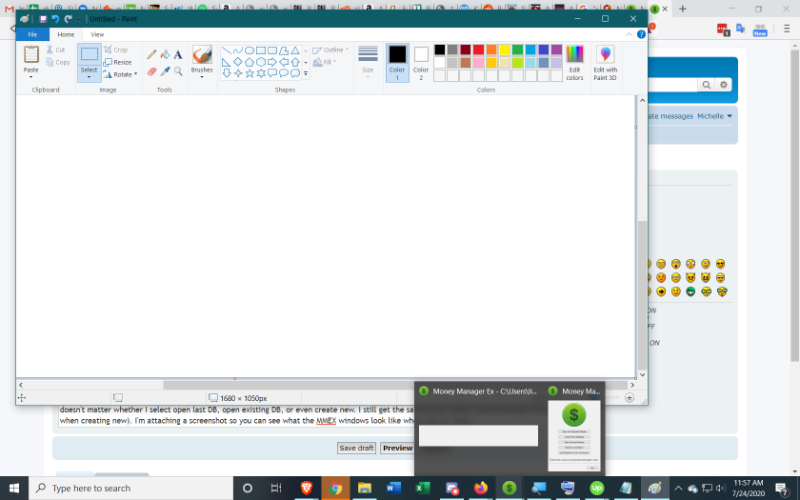Open the shape Outline dropdown
800x500 pixels.
click(x=331, y=49)
